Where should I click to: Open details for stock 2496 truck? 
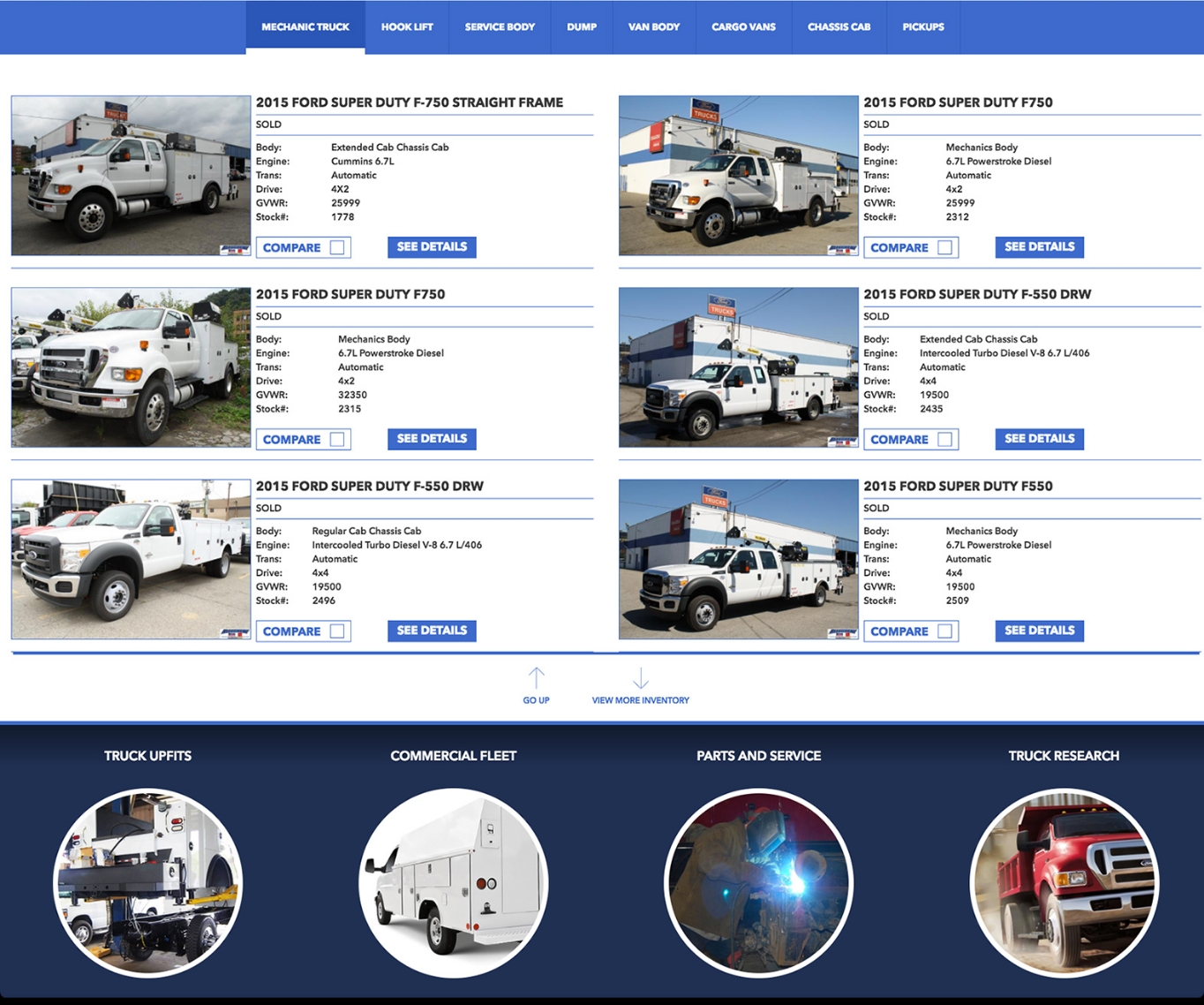tap(432, 631)
